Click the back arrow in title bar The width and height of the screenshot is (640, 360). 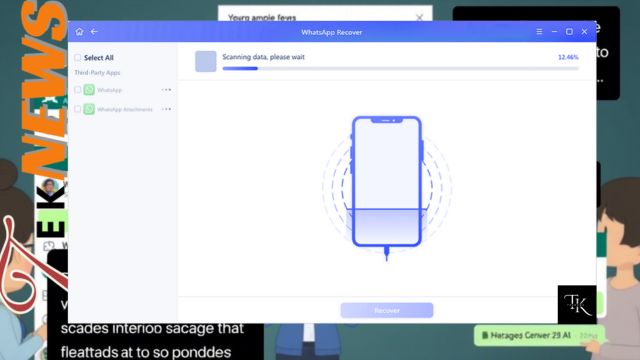click(x=94, y=31)
